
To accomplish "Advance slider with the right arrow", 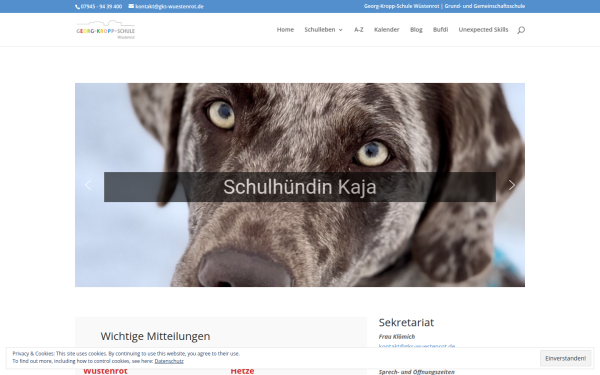I will coord(512,185).
